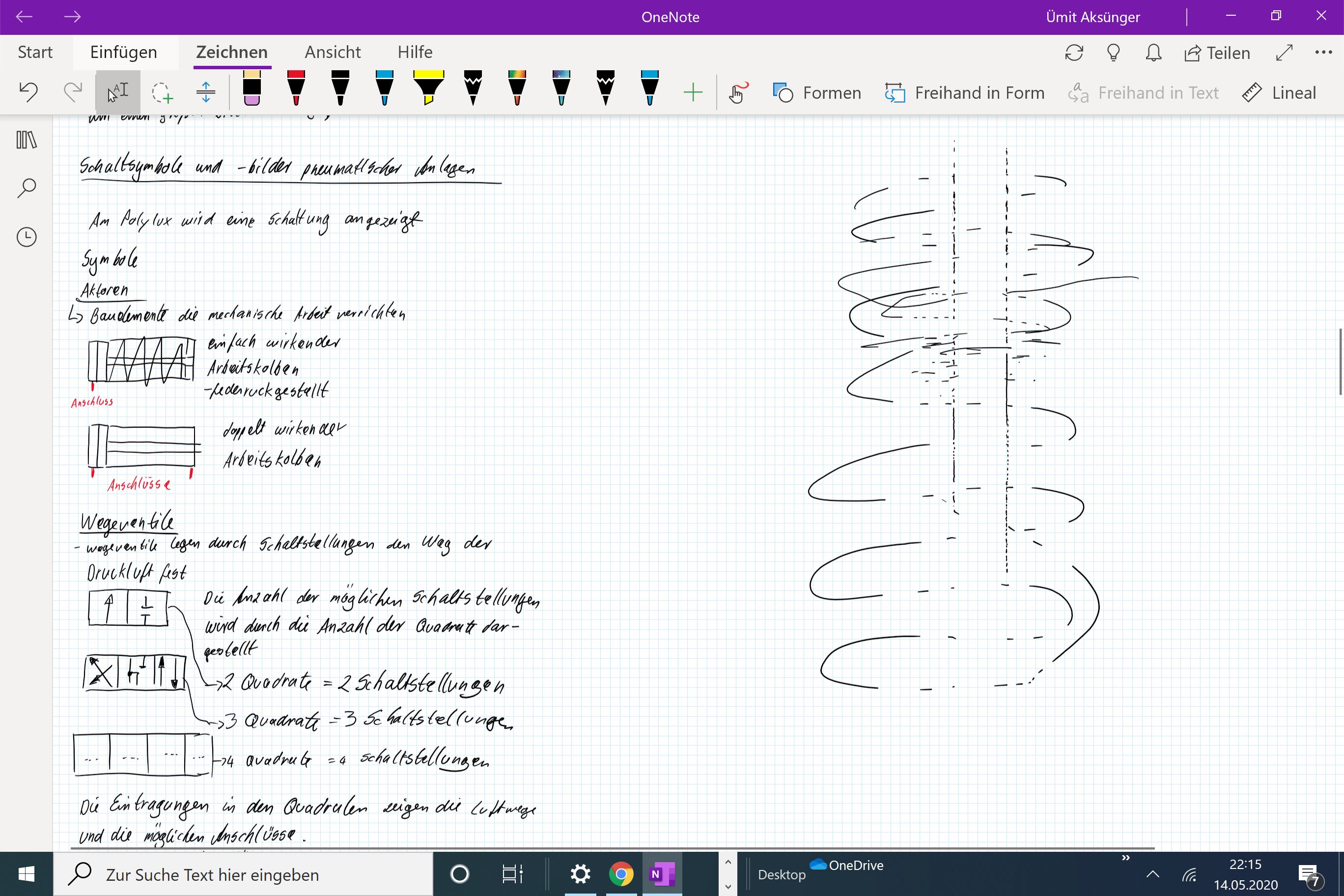The height and width of the screenshot is (896, 1344).
Task: Open recent notes clock icon
Action: pos(27,237)
